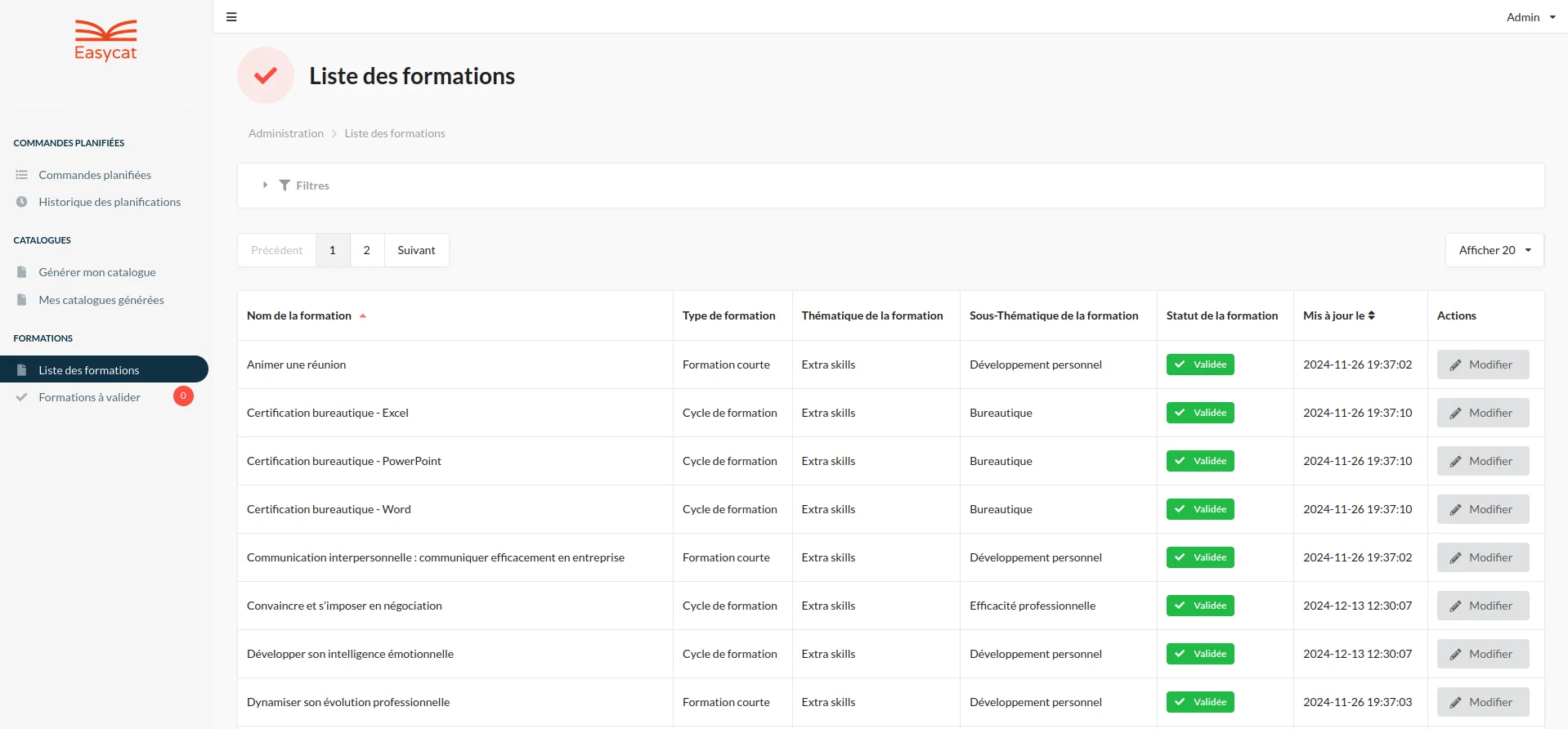
Task: Click Modifier for Certification bureautique - PowerPoint
Action: [1483, 461]
